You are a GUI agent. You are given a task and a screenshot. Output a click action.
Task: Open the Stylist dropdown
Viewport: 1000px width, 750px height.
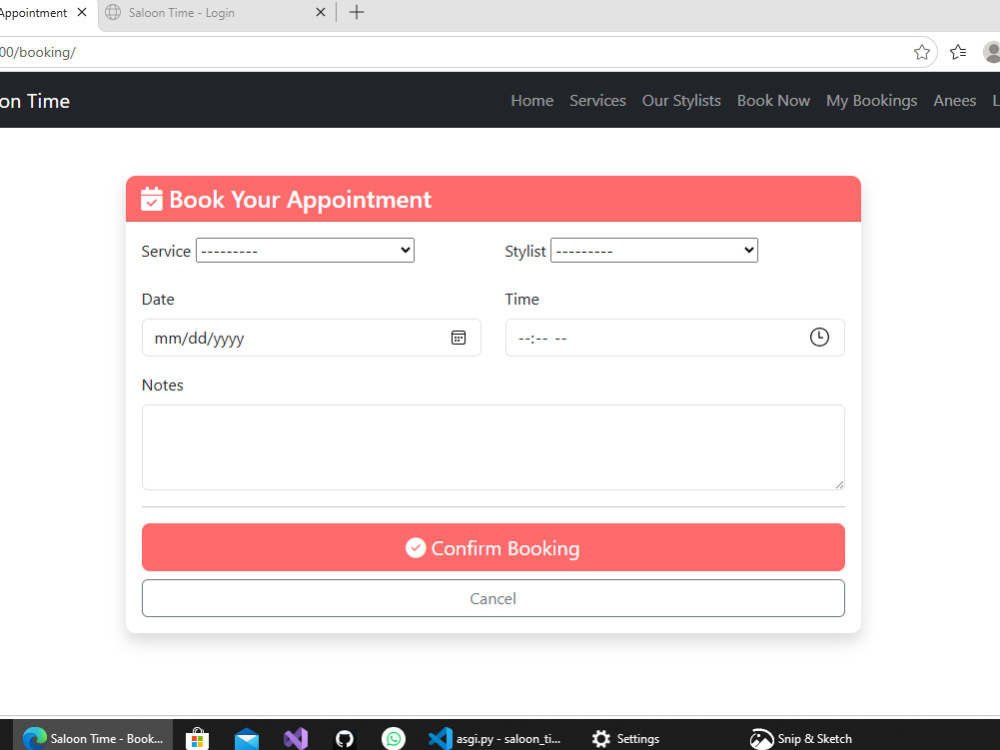654,250
